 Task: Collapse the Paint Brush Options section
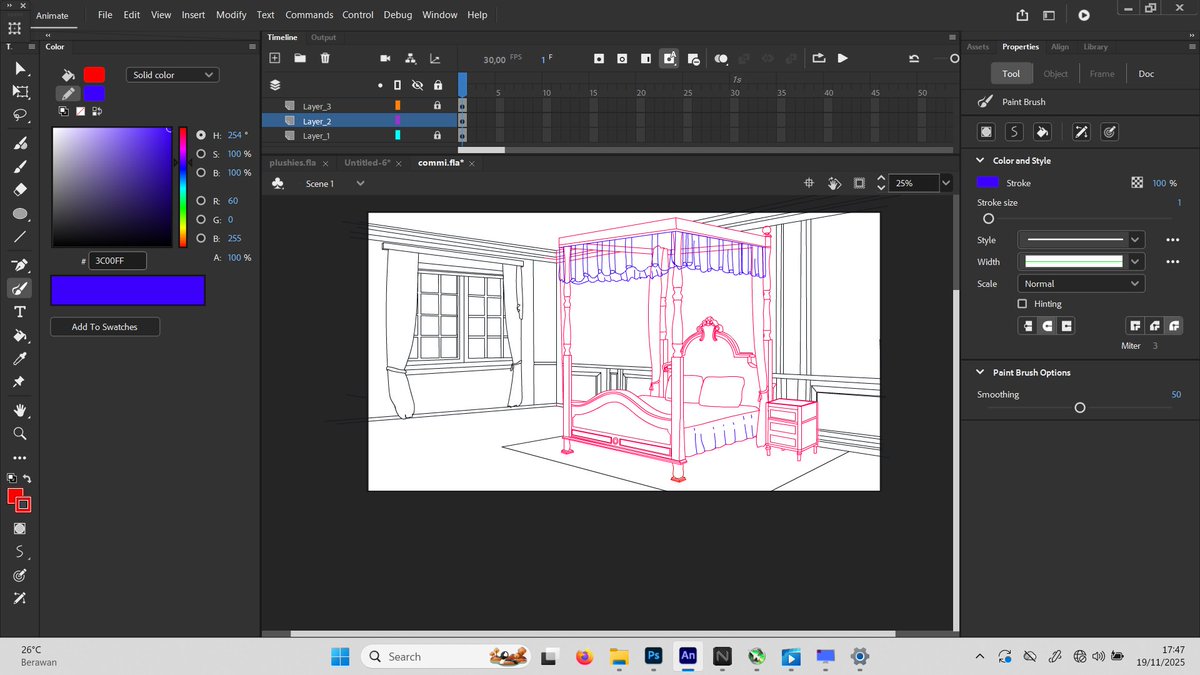980,372
